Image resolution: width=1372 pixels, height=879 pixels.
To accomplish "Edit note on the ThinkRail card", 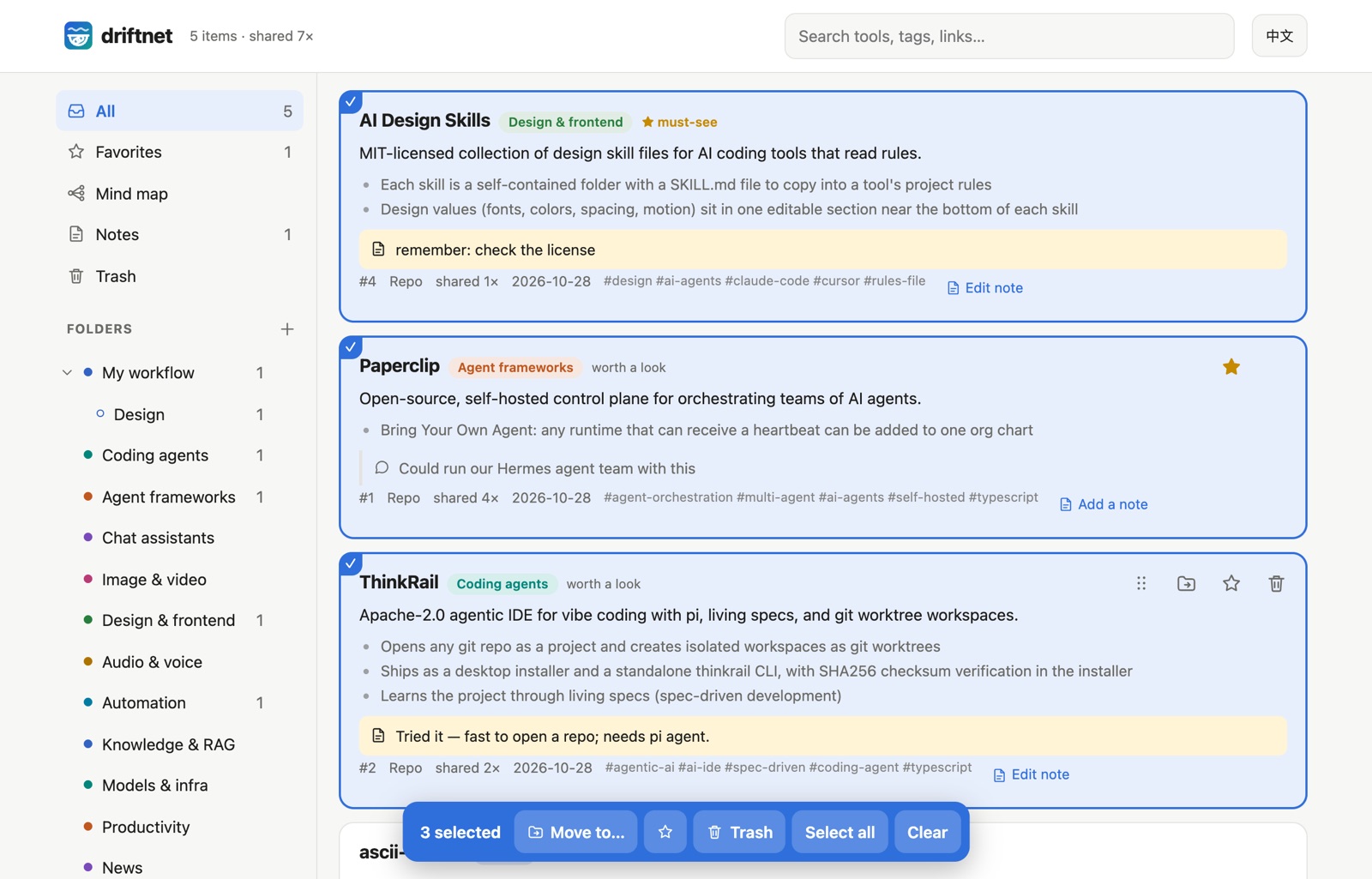I will tap(1031, 774).
